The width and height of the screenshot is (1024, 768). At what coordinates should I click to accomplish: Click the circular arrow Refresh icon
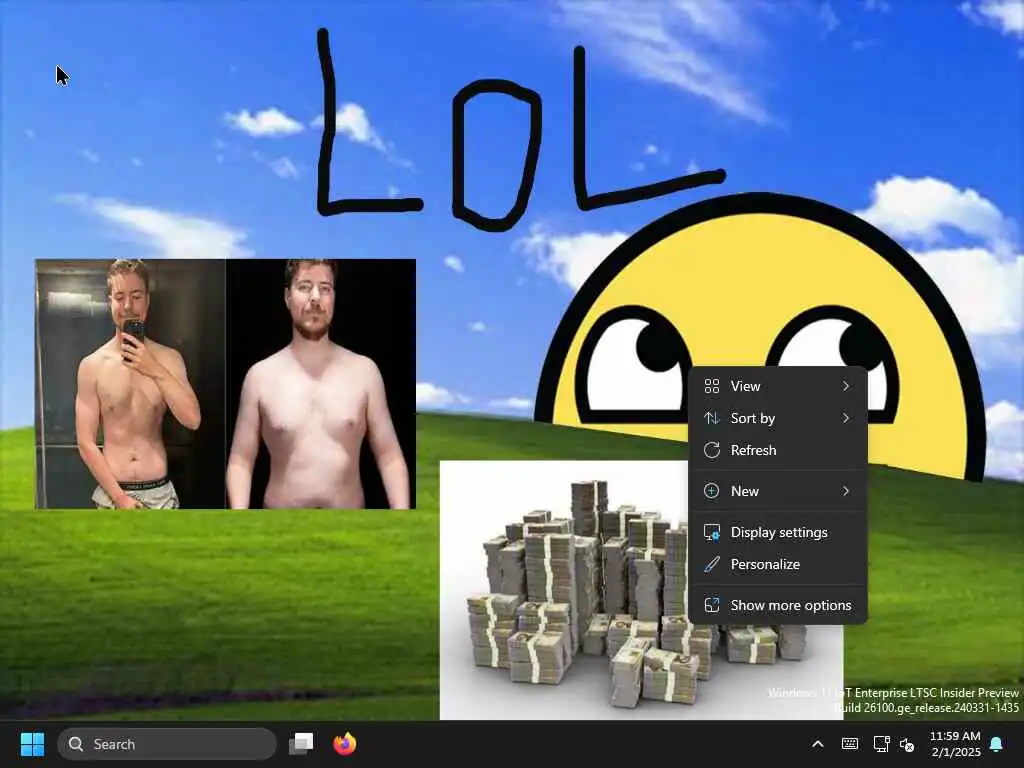pos(712,450)
